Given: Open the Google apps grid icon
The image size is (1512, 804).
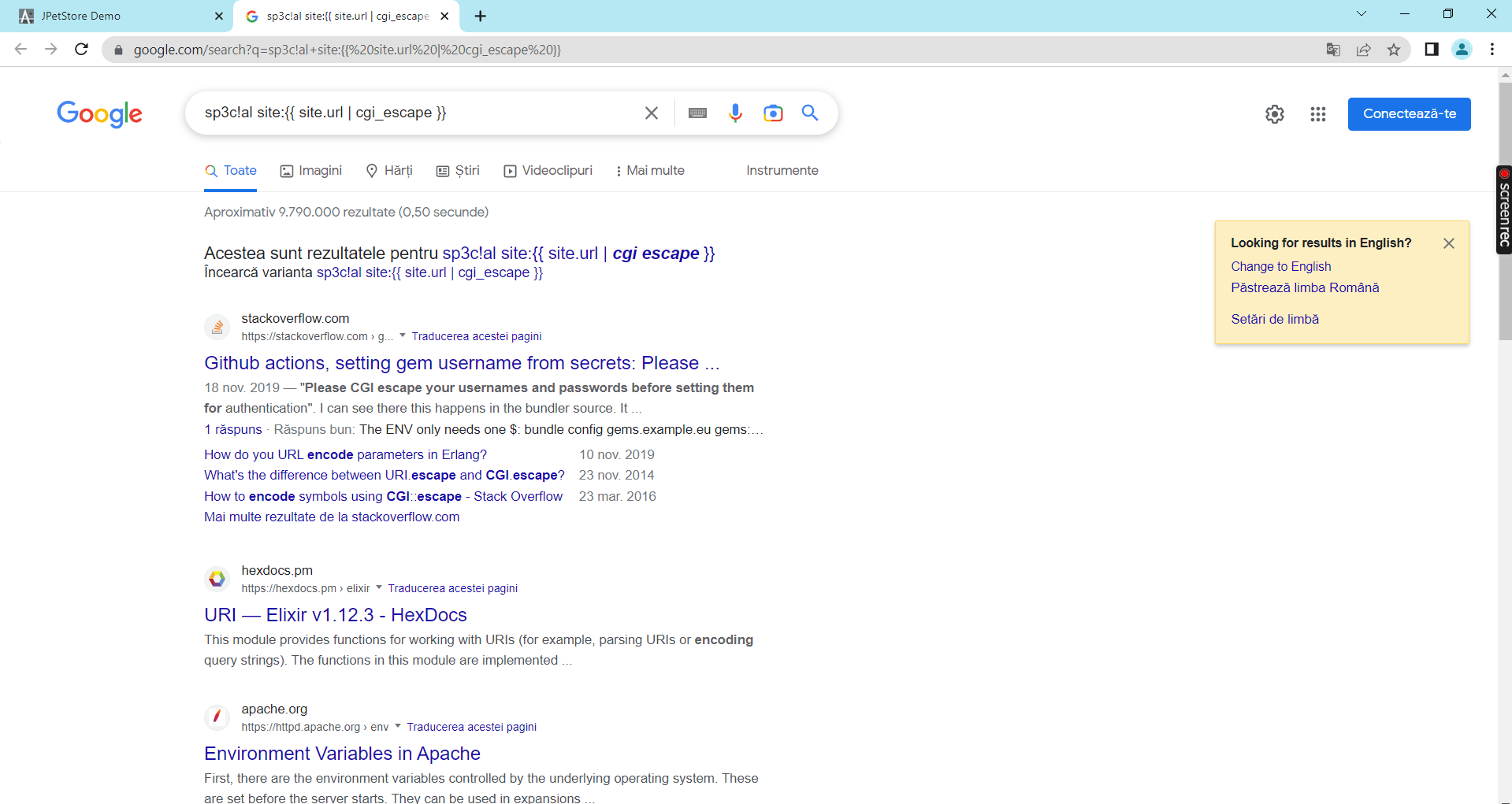Looking at the screenshot, I should click(1317, 114).
